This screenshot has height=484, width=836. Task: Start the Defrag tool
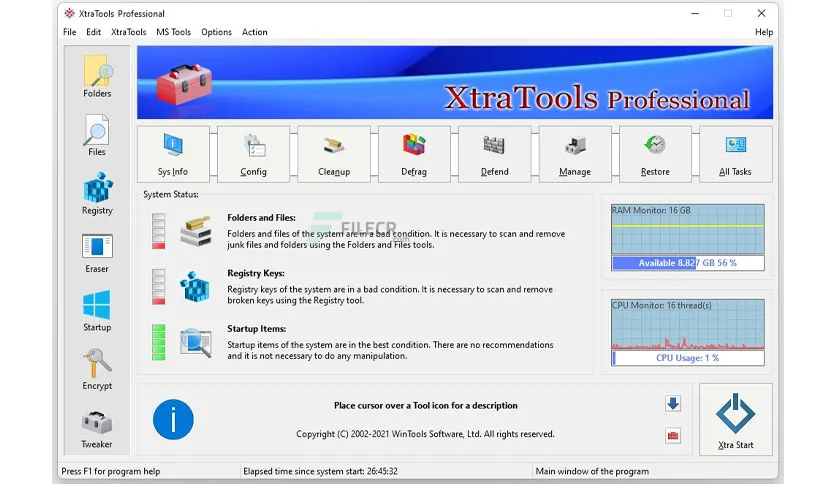click(414, 155)
